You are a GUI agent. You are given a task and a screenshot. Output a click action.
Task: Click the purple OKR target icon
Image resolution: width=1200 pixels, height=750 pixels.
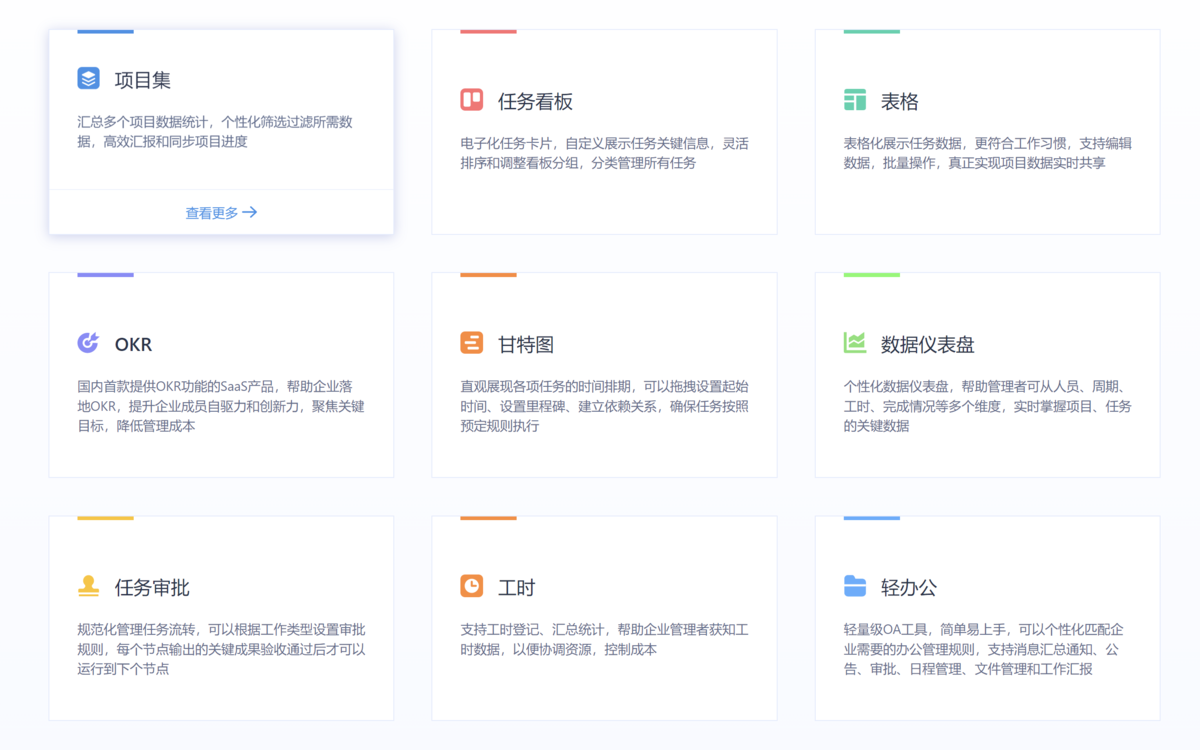88,343
